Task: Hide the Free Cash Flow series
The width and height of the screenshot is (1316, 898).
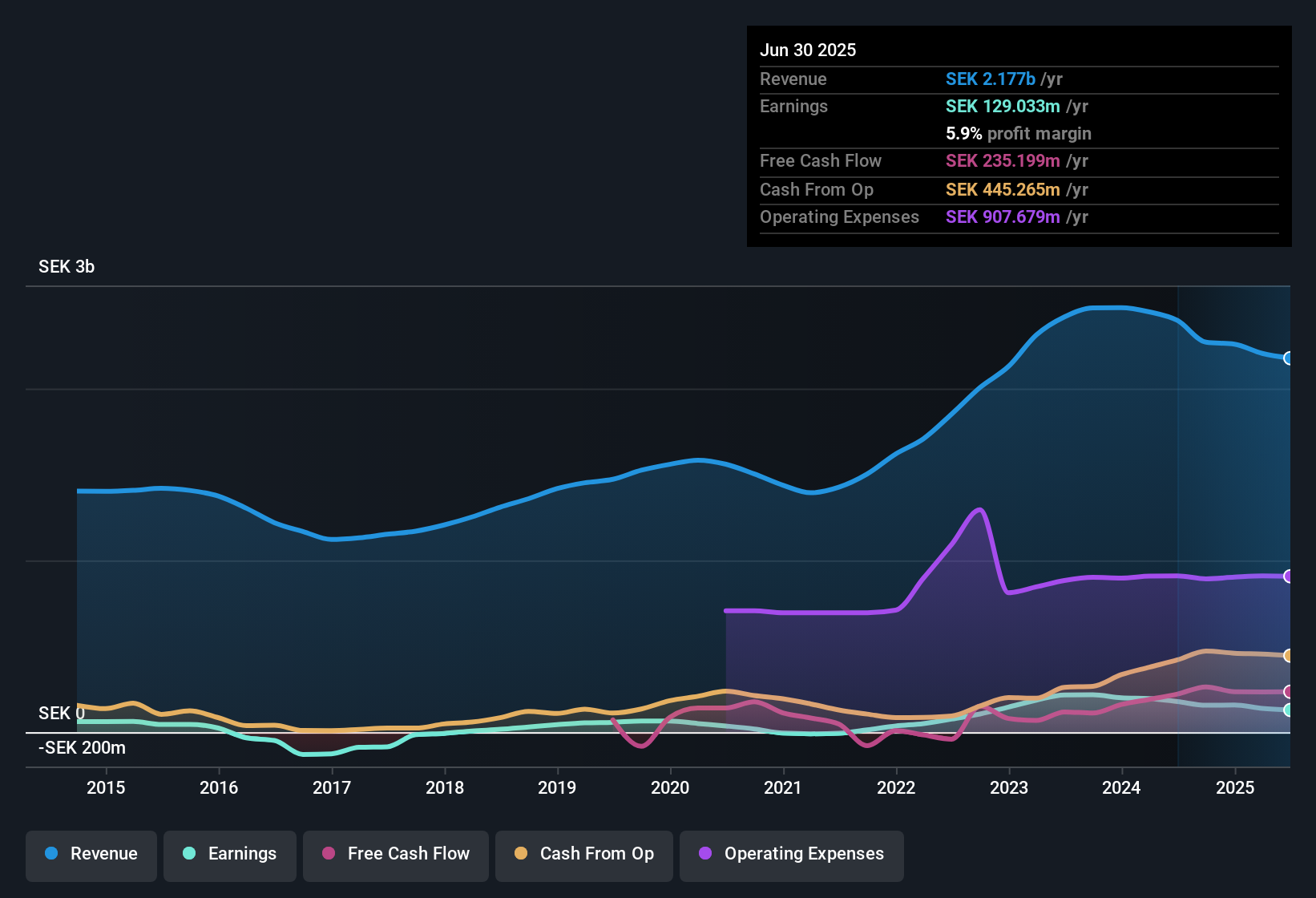Action: tap(396, 854)
